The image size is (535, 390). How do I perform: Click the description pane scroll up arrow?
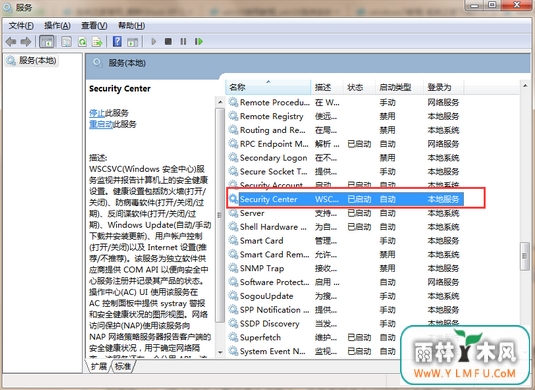coord(220,102)
